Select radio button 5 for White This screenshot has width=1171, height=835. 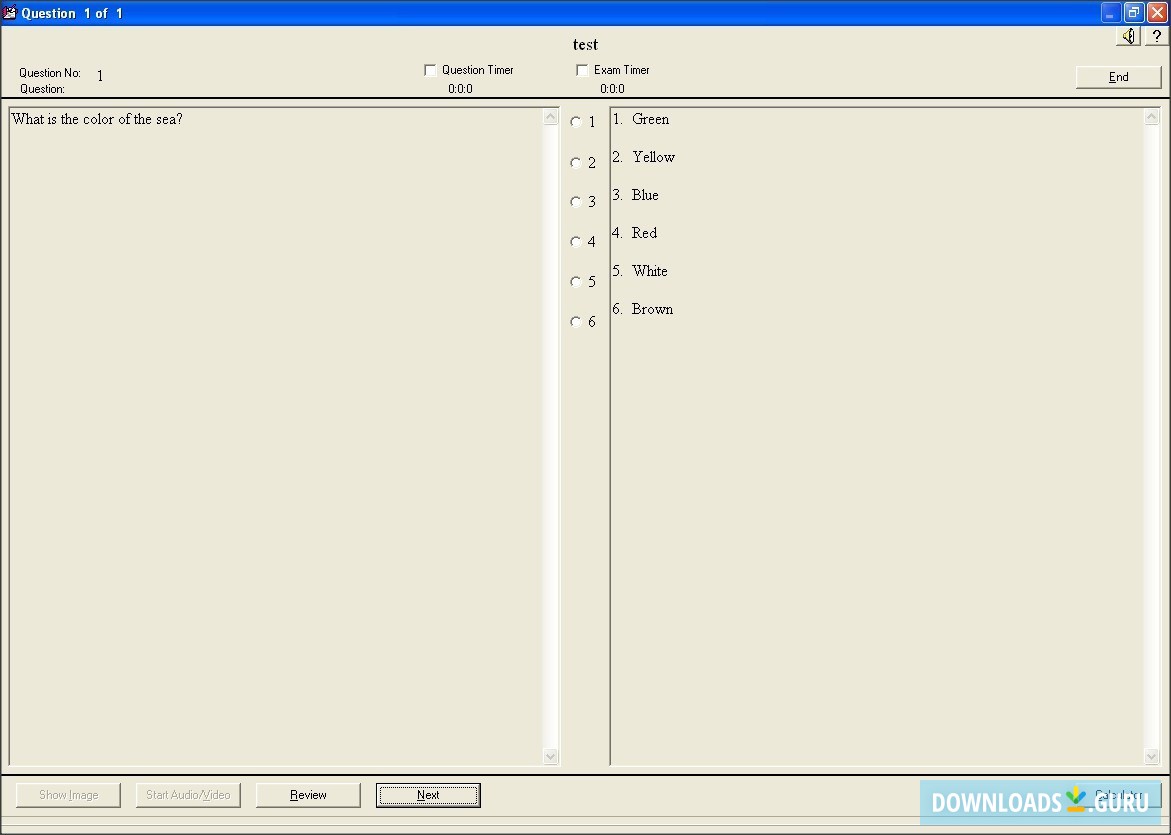576,281
